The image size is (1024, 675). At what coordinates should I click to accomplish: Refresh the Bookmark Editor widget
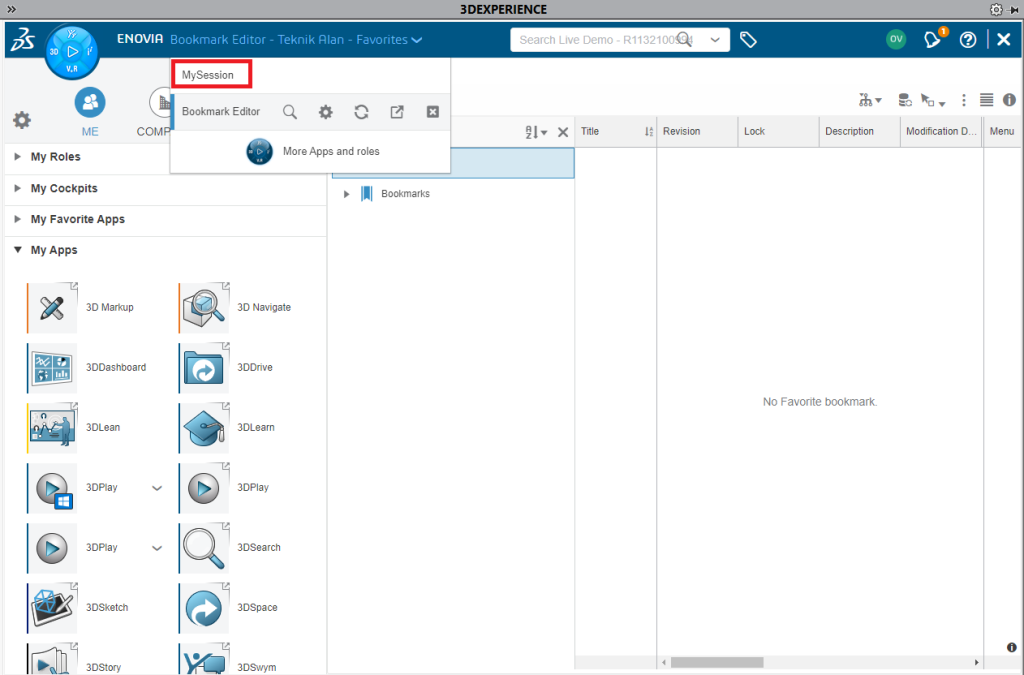[361, 112]
